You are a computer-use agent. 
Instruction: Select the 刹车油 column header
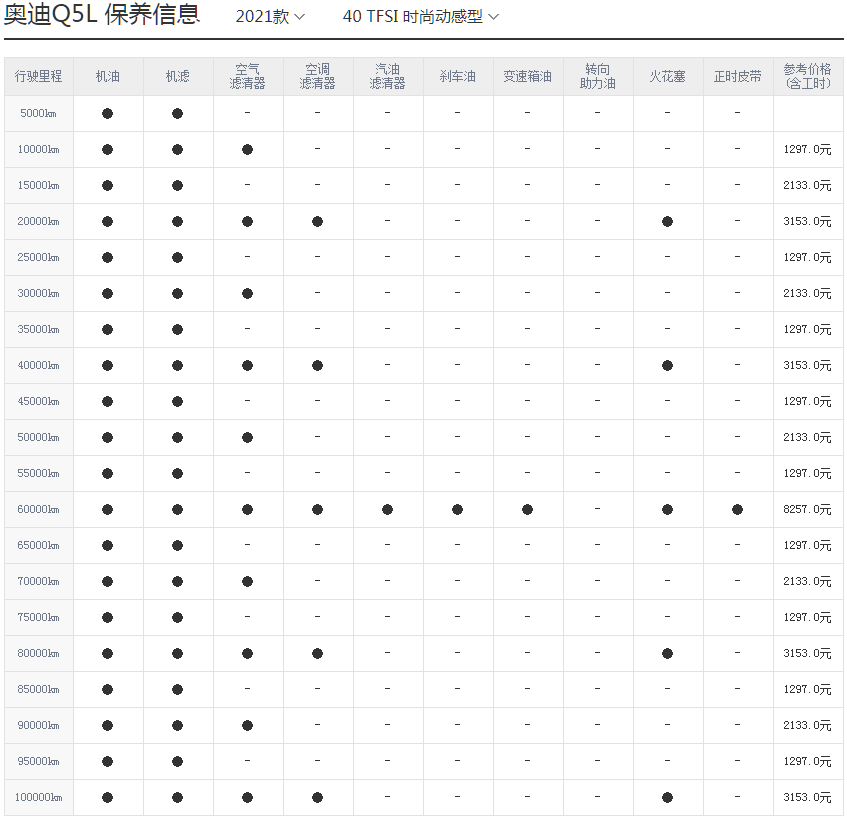tap(458, 77)
